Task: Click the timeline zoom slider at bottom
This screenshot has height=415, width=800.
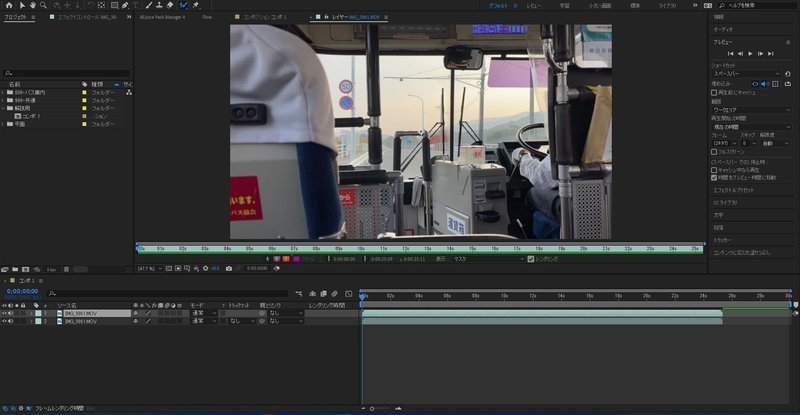Action: (x=380, y=408)
